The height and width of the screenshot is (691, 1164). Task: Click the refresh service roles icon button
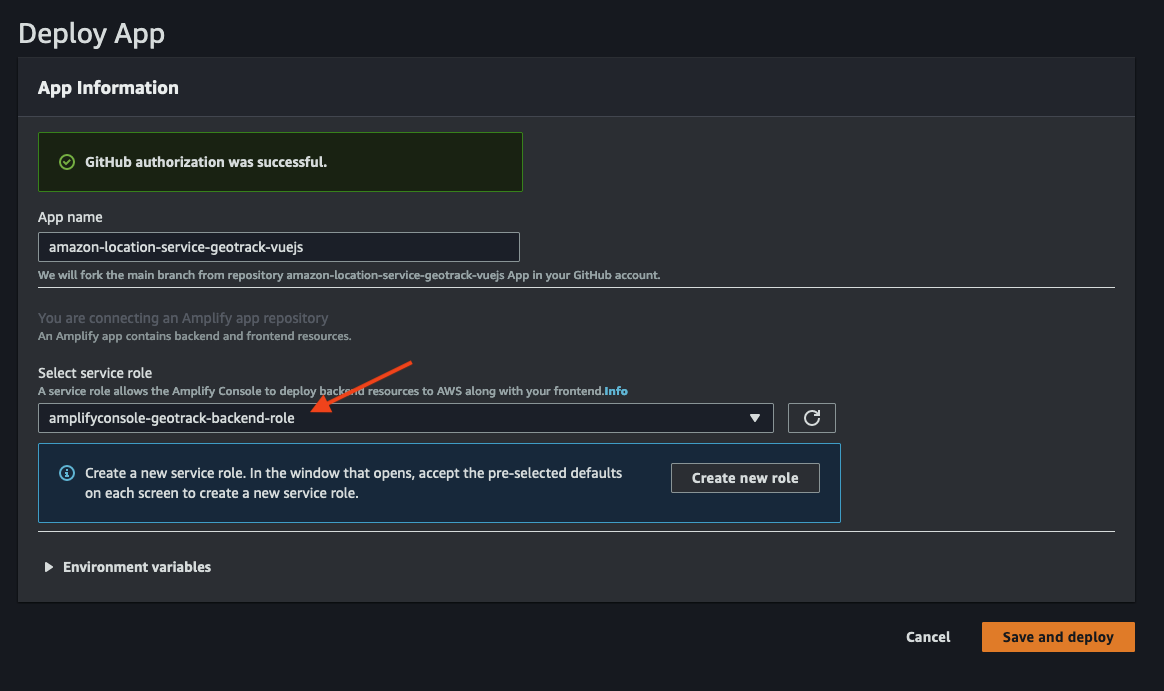pyautogui.click(x=811, y=418)
